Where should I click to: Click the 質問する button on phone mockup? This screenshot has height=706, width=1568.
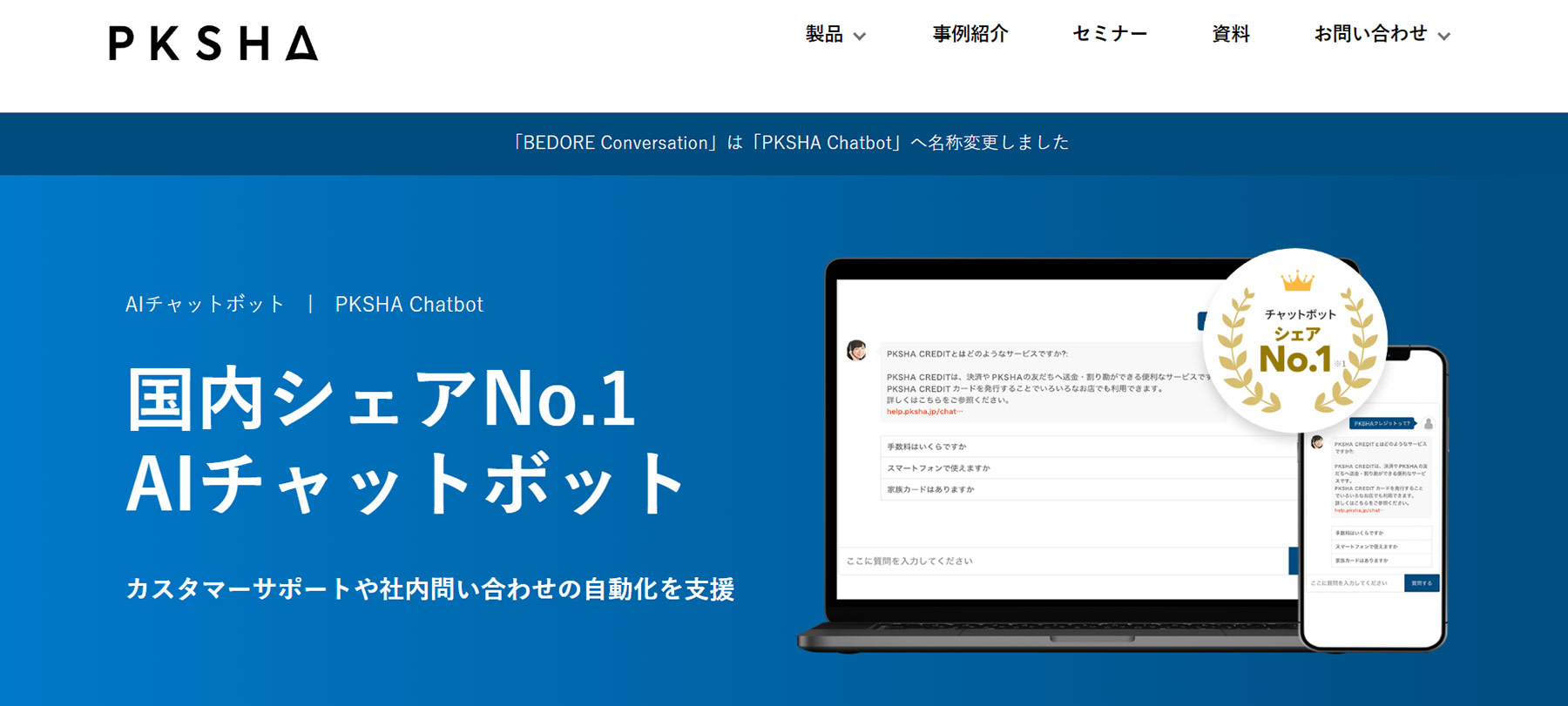coord(1422,583)
